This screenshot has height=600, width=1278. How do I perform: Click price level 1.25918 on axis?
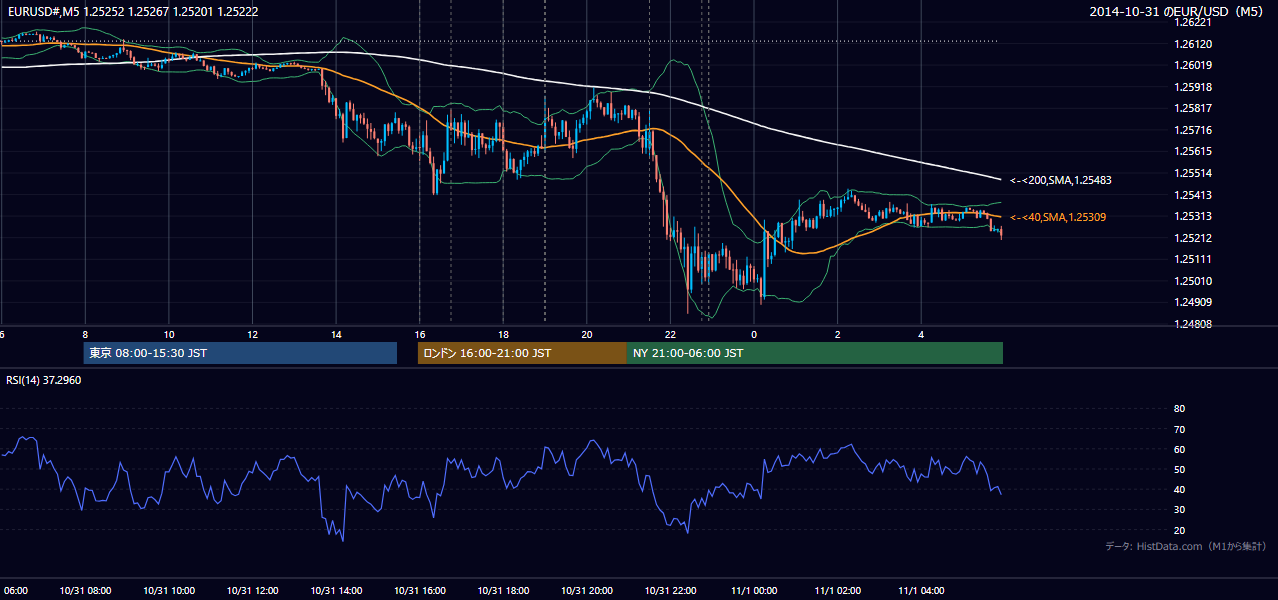(1193, 87)
